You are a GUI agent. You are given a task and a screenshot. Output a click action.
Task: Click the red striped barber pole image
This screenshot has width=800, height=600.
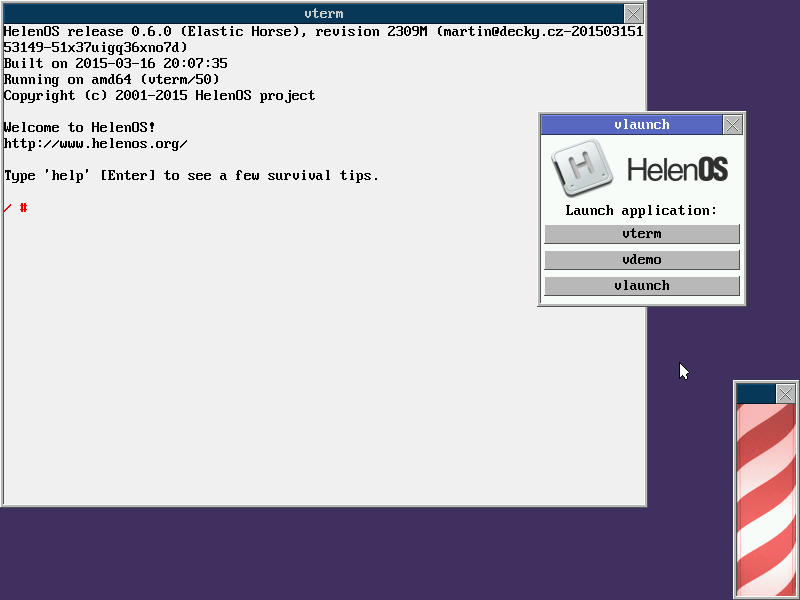tap(766, 500)
